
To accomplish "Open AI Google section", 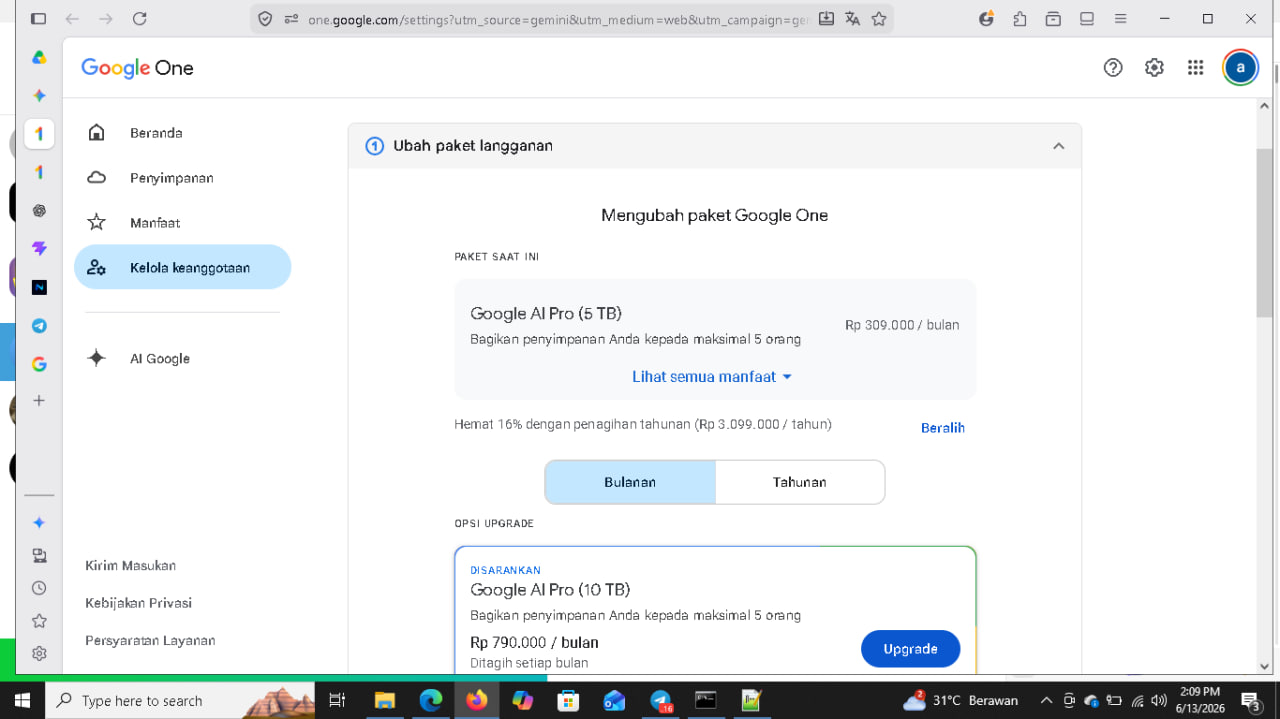I will coord(159,358).
